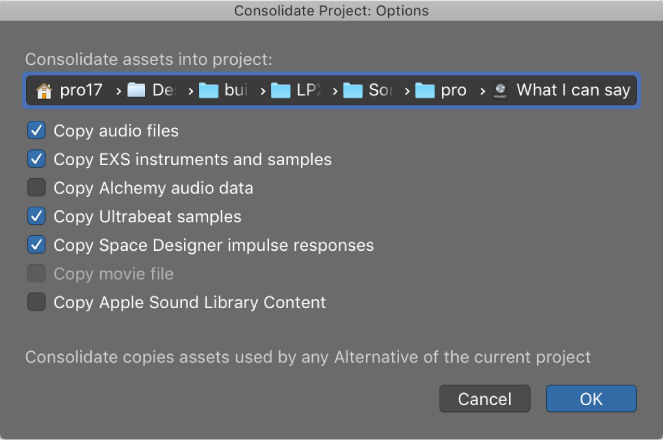Viewport: 664px width, 440px height.
Task: Select the bui folder icon in path
Action: click(x=208, y=90)
